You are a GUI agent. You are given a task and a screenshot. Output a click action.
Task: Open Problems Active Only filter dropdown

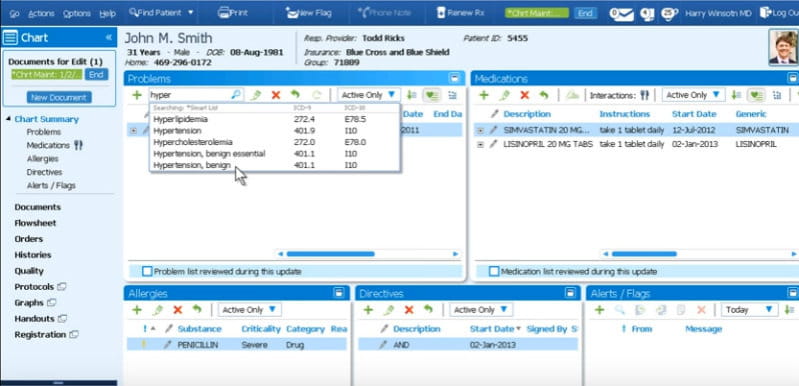point(368,95)
